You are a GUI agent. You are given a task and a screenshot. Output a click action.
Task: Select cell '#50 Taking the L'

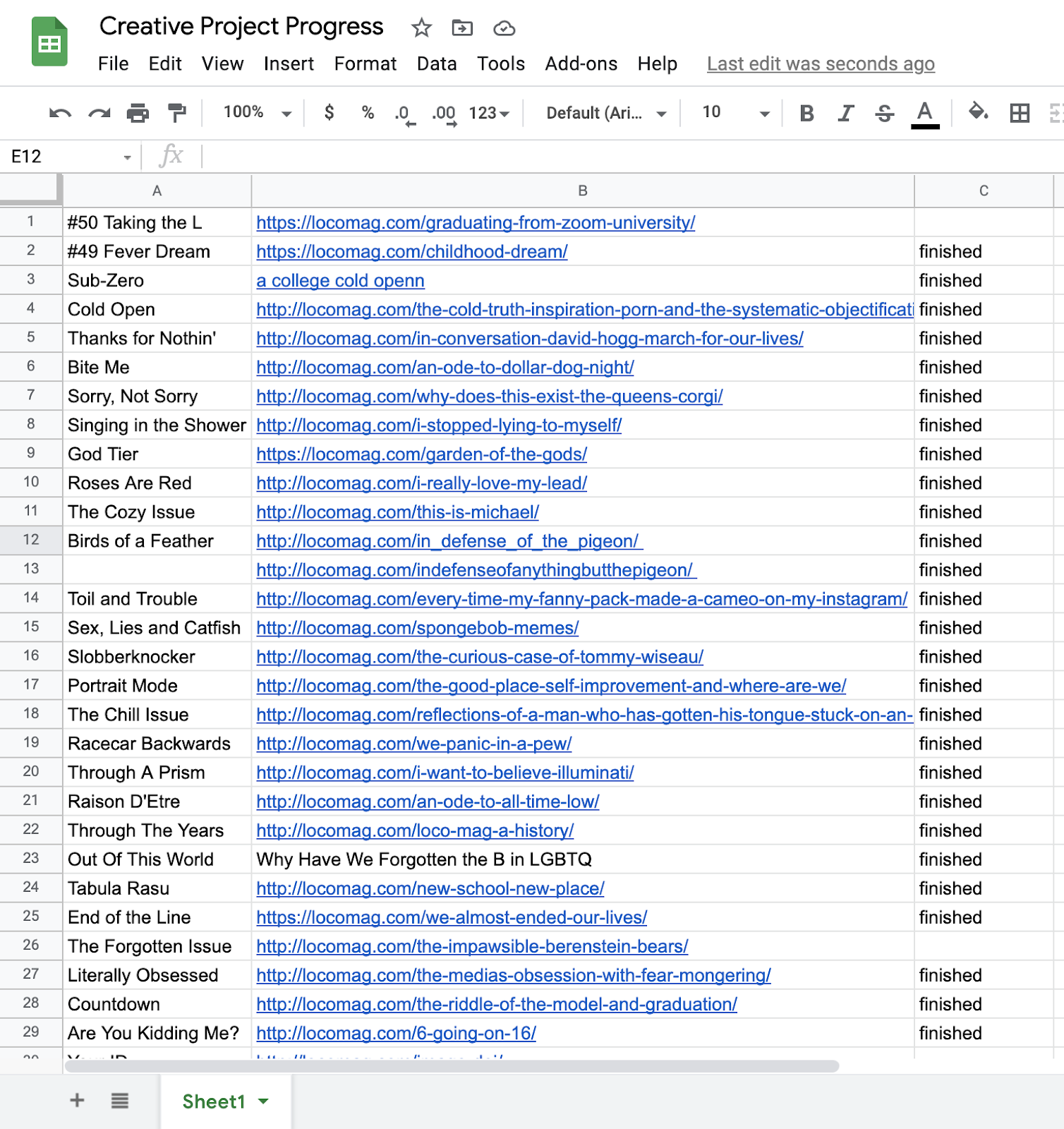(x=157, y=223)
